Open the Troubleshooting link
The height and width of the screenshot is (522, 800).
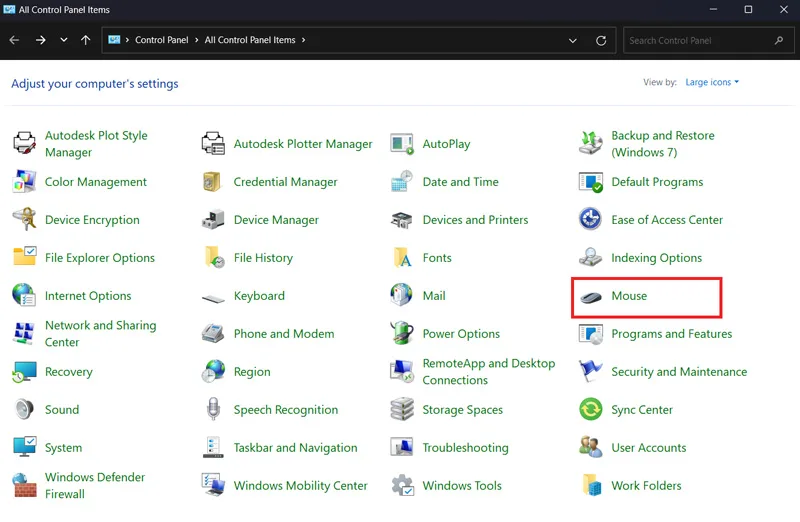pyautogui.click(x=465, y=448)
